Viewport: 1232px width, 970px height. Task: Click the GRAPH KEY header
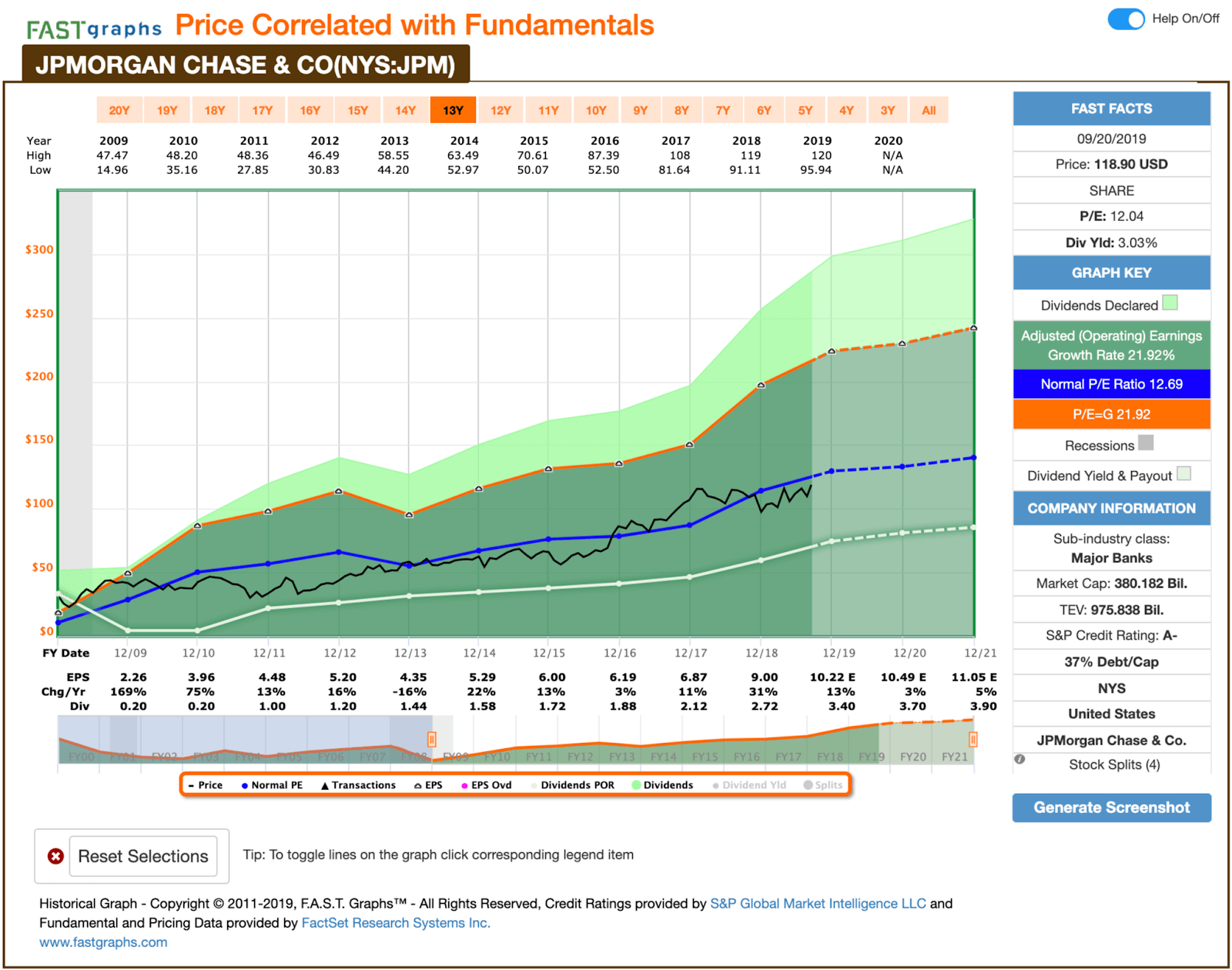[1111, 273]
